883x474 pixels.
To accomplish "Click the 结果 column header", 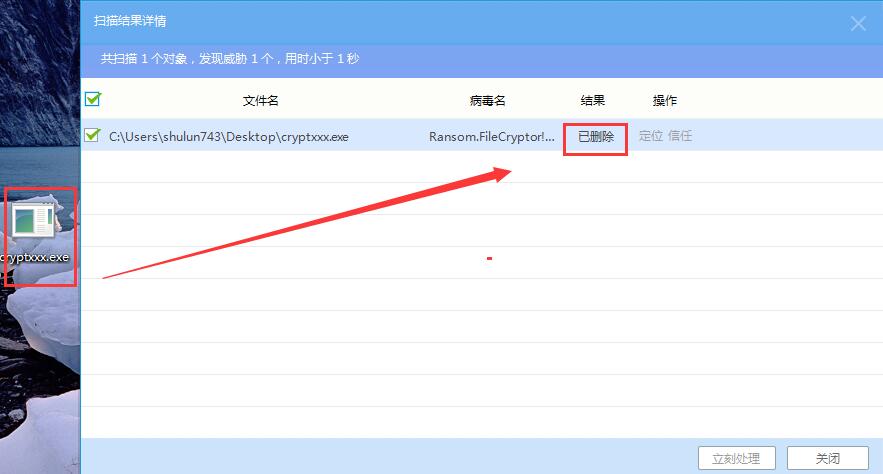I will 592,101.
